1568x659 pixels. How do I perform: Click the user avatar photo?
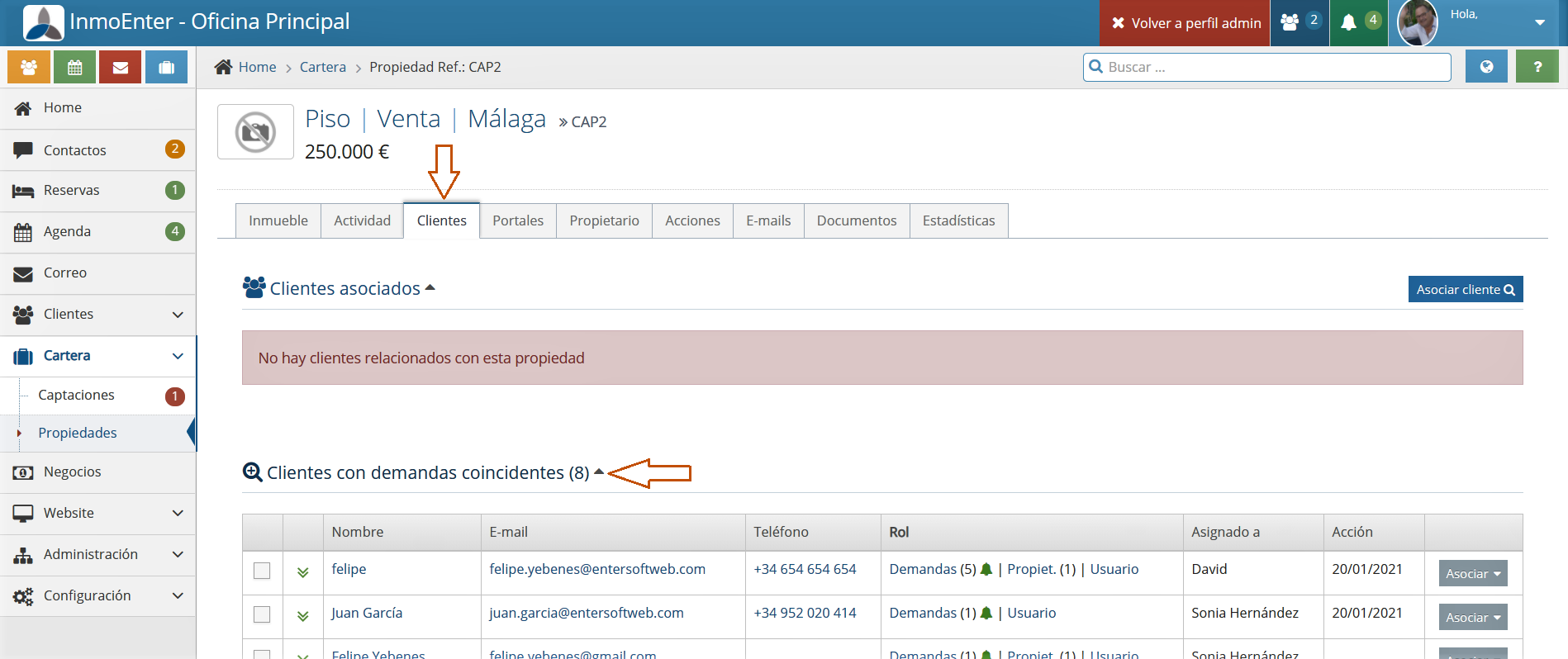click(x=1418, y=23)
